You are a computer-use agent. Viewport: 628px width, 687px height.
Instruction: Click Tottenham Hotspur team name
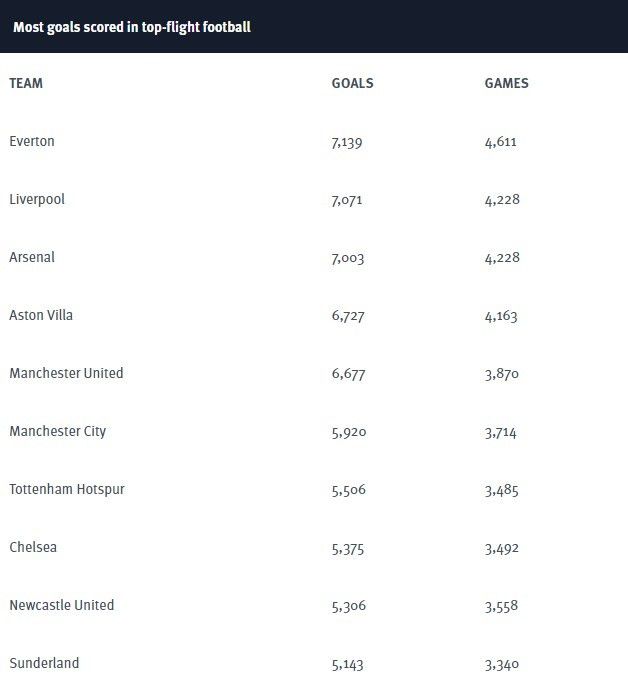point(67,489)
